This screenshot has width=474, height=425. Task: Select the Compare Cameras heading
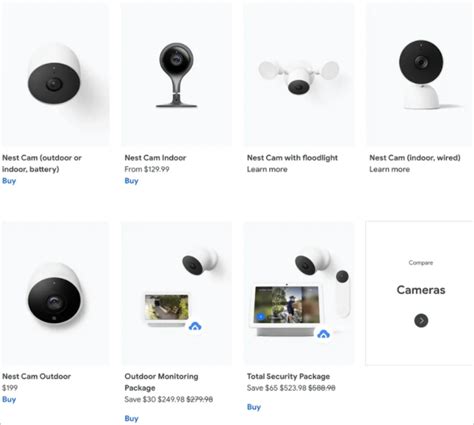[x=421, y=290]
